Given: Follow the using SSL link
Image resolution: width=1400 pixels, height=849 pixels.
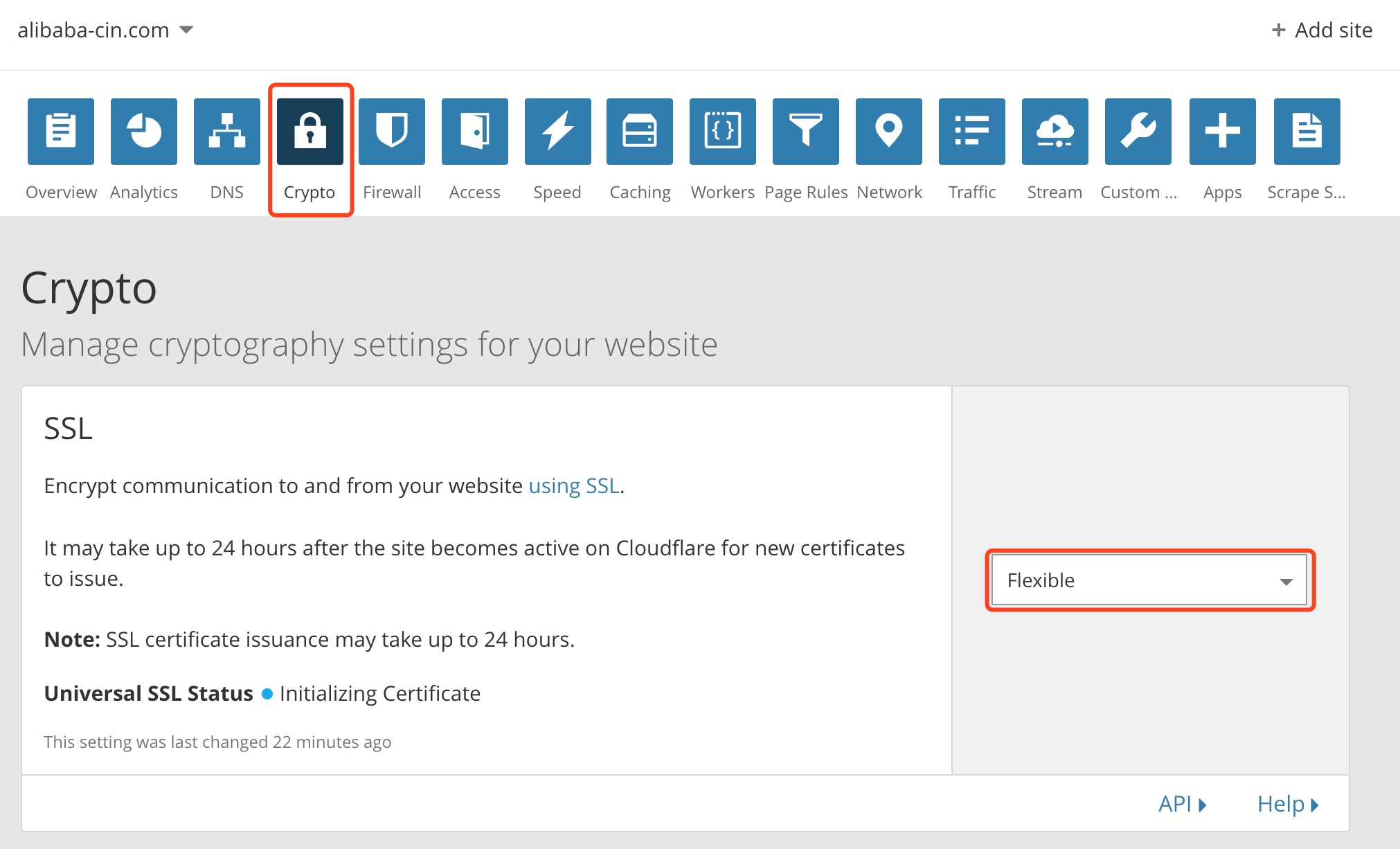Looking at the screenshot, I should [573, 485].
